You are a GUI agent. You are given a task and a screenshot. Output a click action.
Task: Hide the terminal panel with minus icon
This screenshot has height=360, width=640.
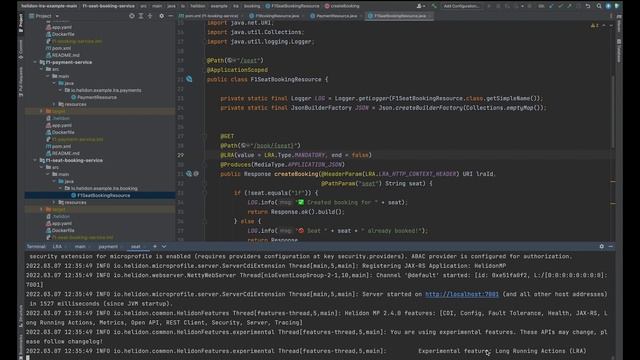coord(611,247)
